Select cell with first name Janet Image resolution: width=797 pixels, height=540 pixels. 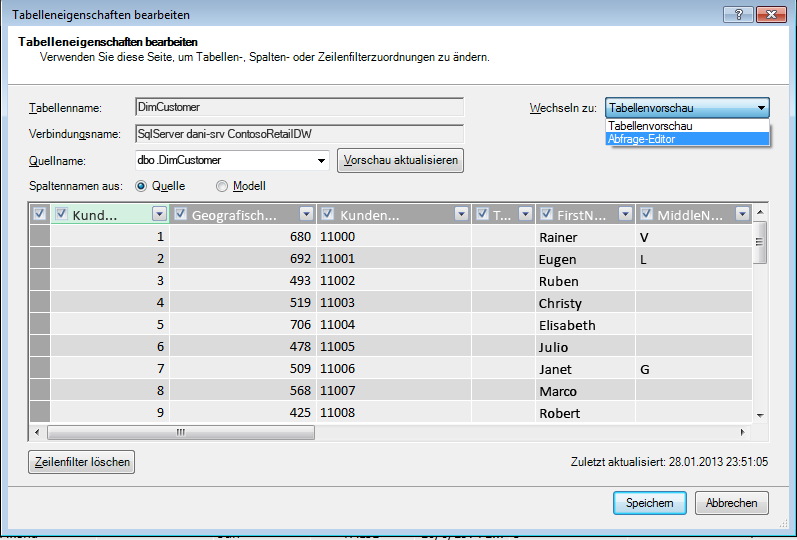tap(586, 368)
